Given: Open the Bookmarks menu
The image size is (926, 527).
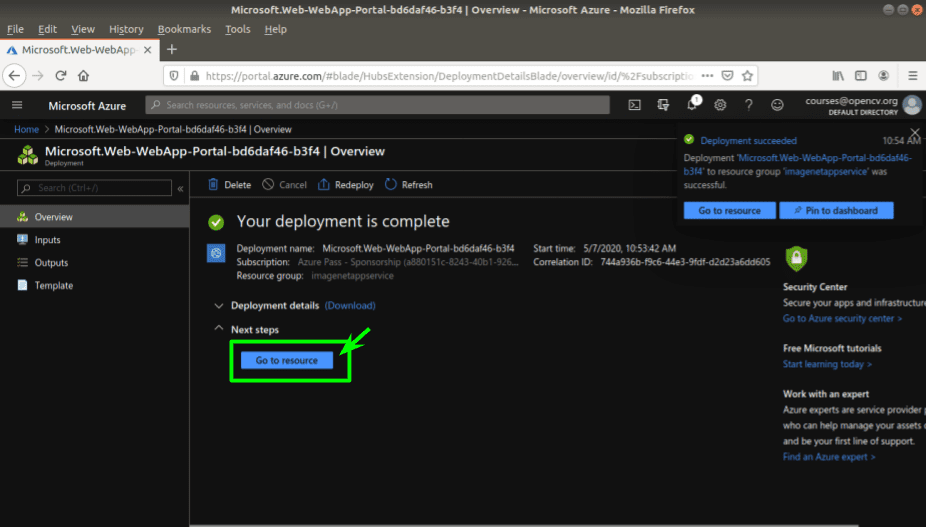Looking at the screenshot, I should 184,29.
